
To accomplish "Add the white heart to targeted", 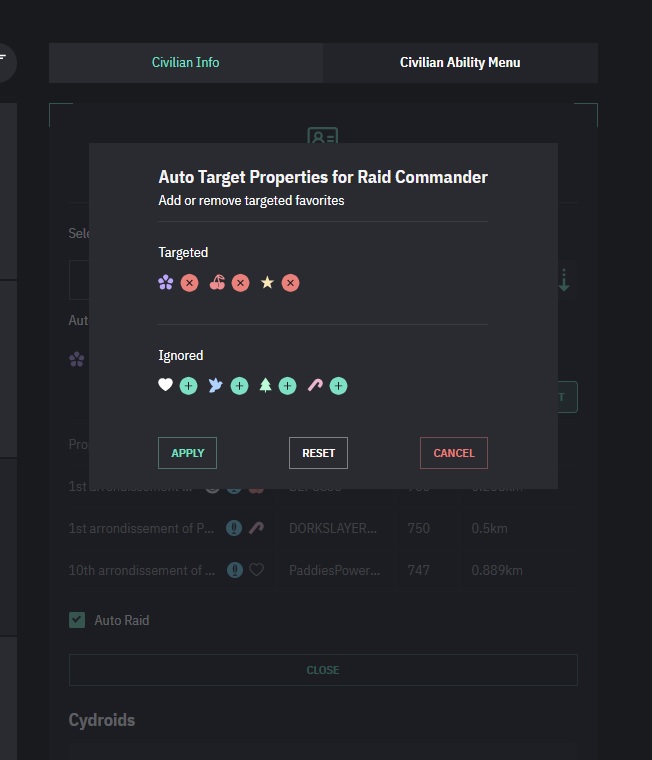I will pos(188,385).
